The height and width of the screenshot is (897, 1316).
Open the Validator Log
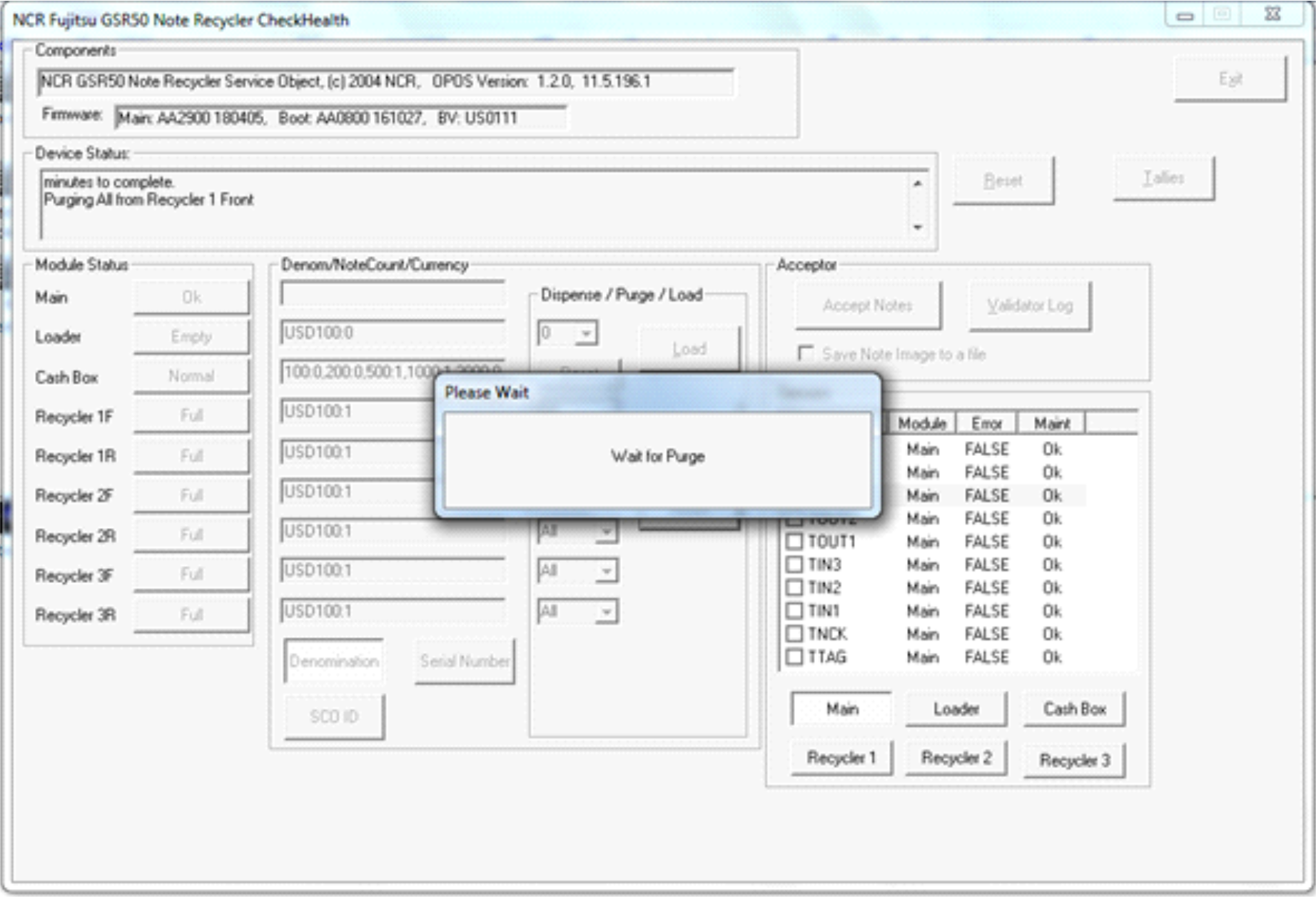[x=1029, y=305]
